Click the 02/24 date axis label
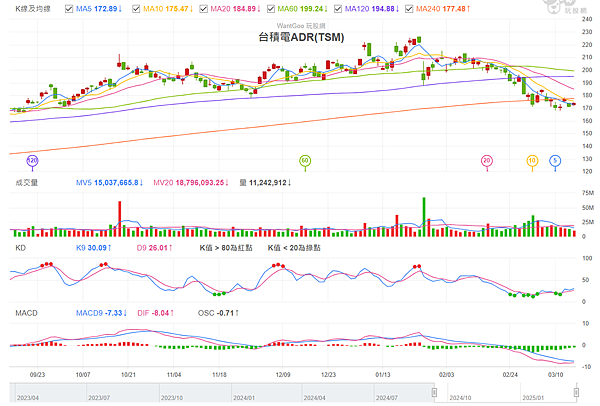Viewport: 600px width, 406px height. (x=510, y=375)
